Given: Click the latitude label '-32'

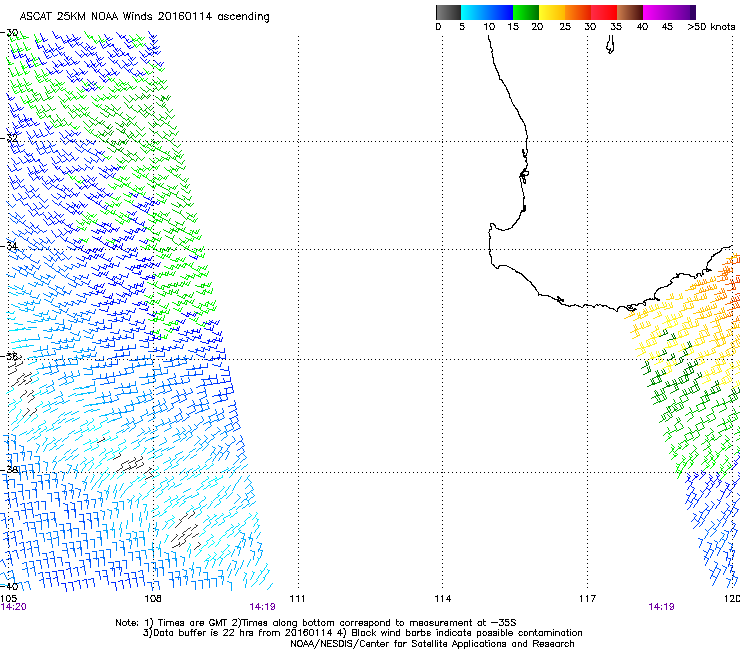Looking at the screenshot, I should click(x=9, y=138).
